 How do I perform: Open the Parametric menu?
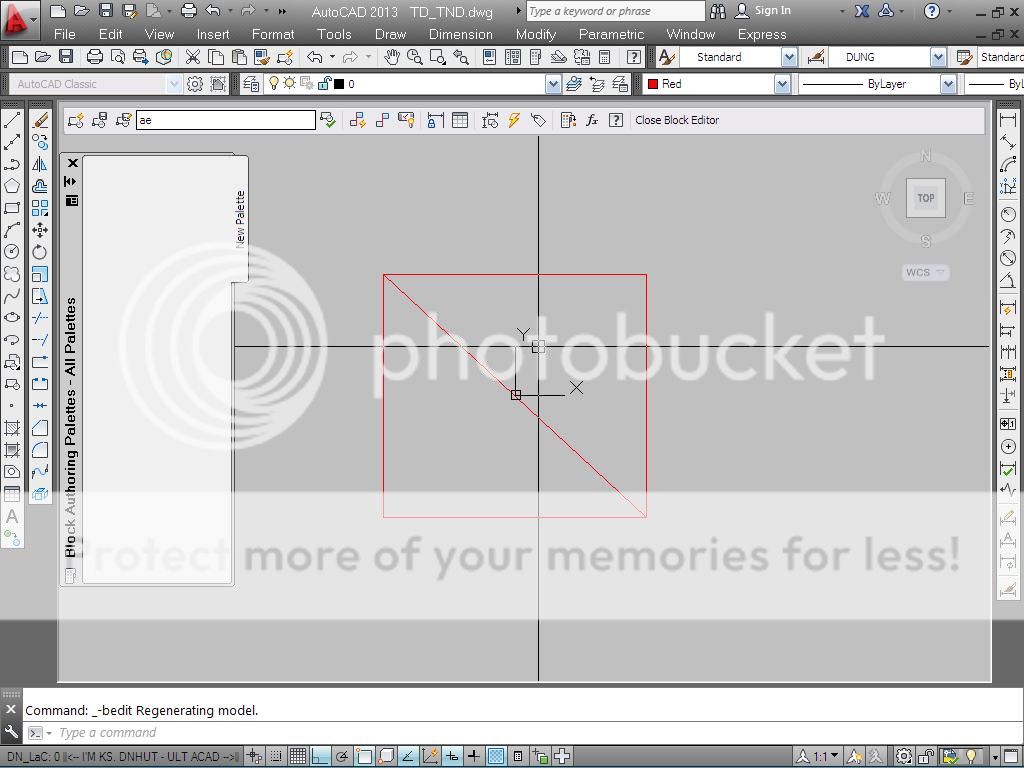tap(611, 34)
